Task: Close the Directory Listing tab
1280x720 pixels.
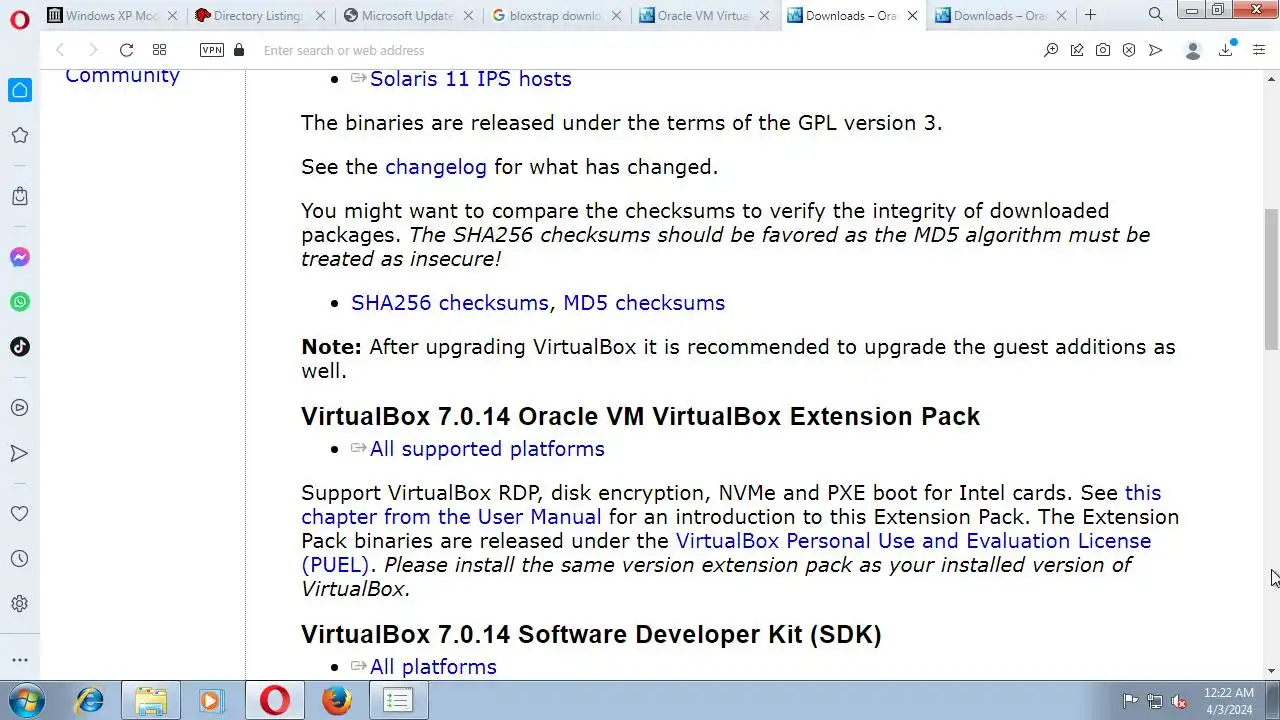Action: click(320, 16)
